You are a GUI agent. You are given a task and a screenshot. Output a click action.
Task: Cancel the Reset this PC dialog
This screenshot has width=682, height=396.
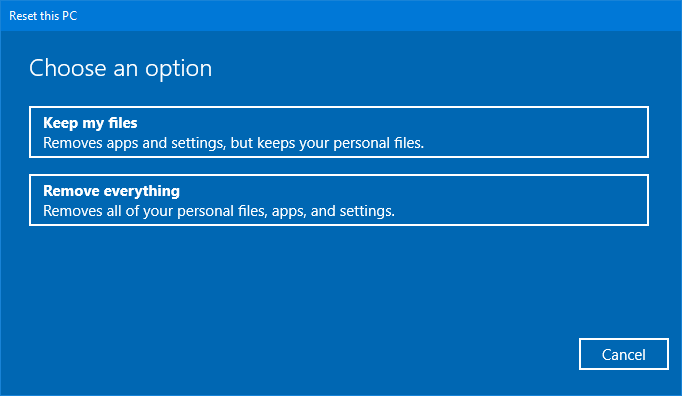point(623,354)
